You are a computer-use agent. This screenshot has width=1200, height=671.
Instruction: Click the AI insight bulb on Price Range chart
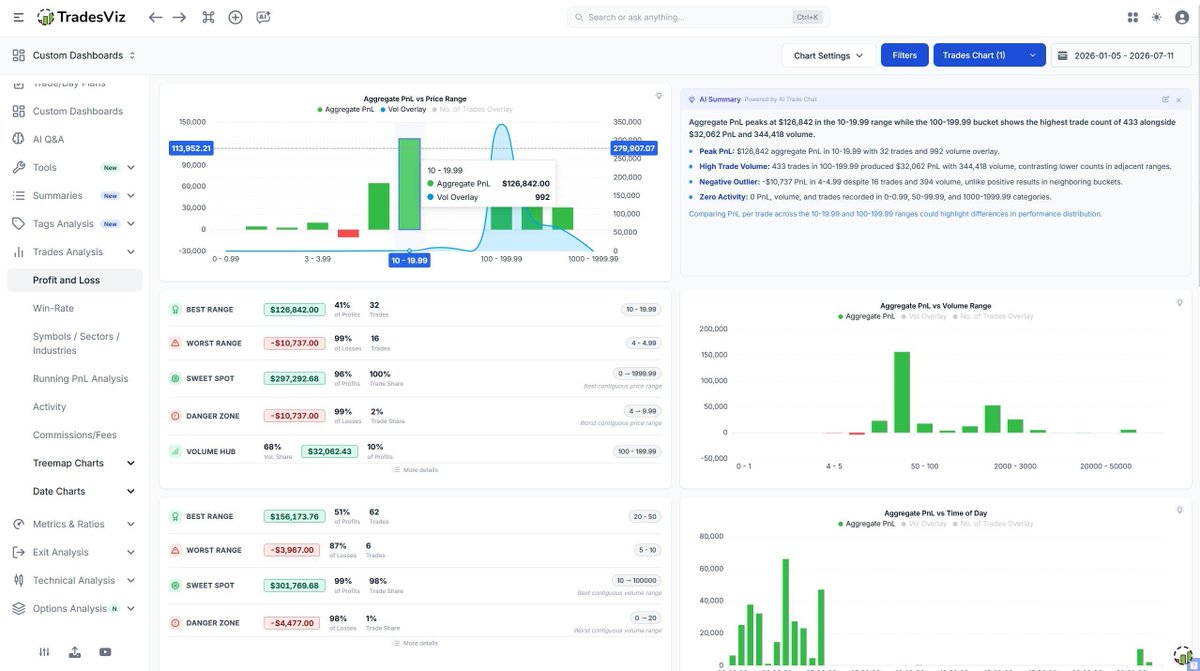659,96
